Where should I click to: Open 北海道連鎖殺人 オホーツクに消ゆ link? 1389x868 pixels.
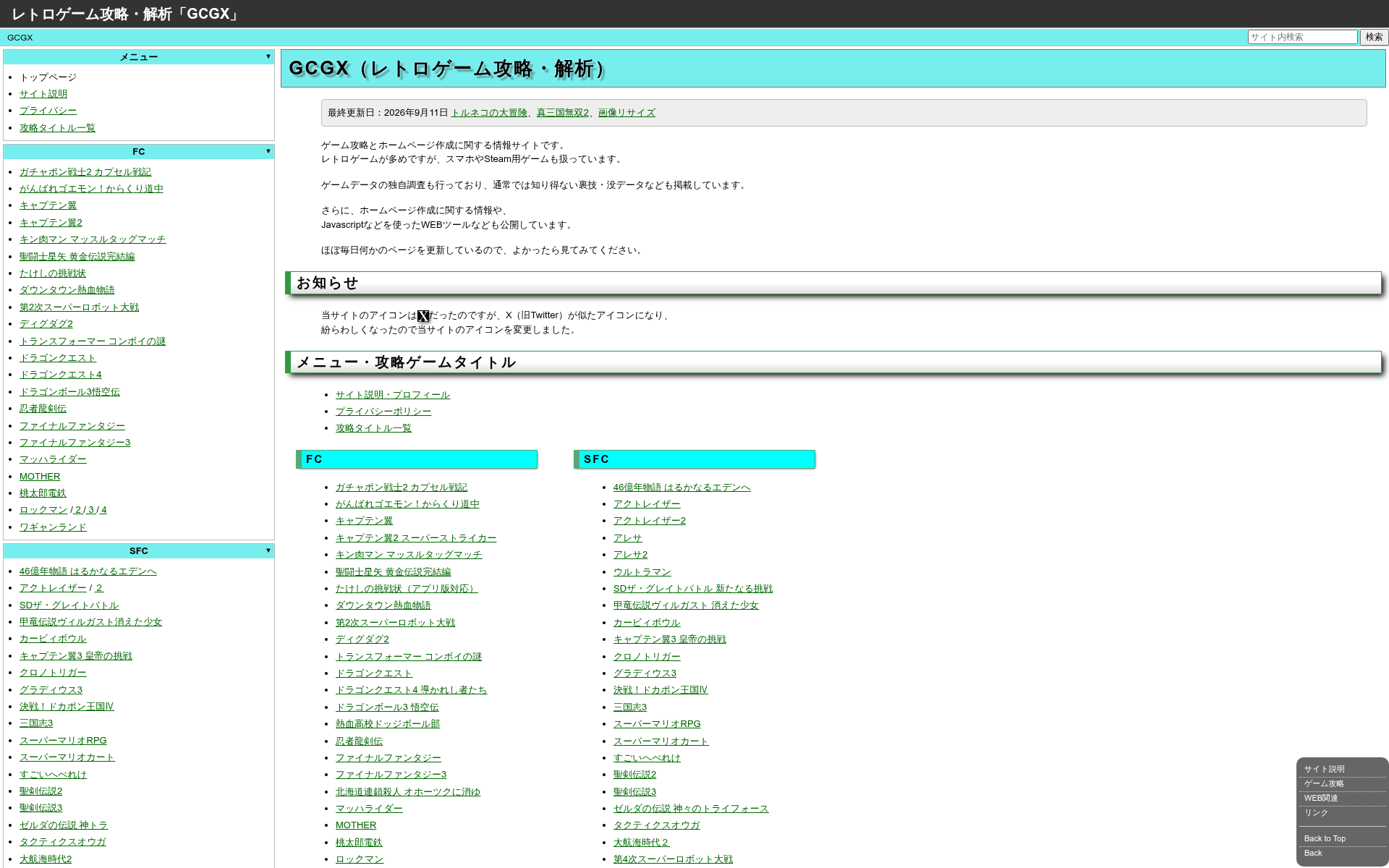pyautogui.click(x=408, y=792)
